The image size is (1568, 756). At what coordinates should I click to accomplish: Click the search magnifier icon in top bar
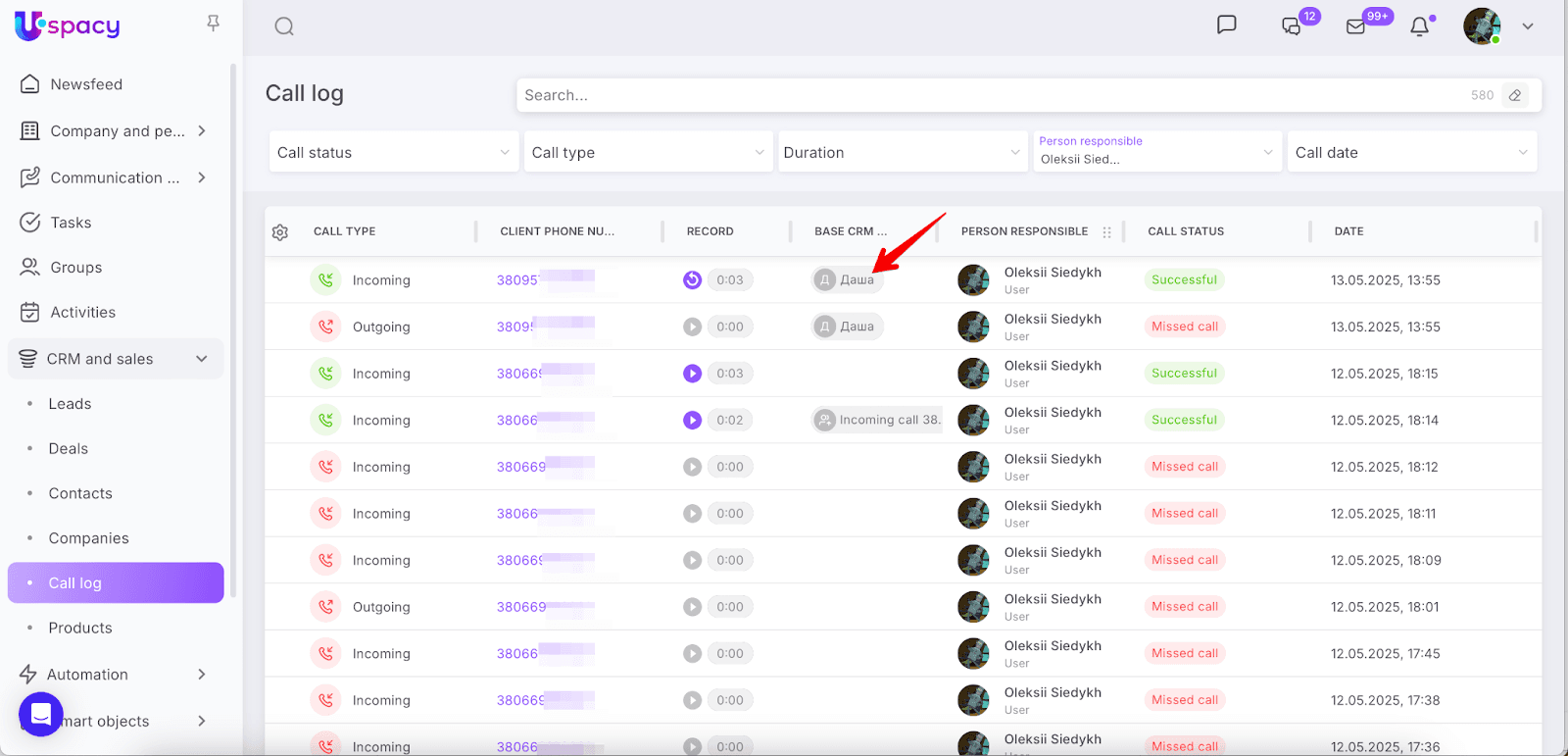284,26
